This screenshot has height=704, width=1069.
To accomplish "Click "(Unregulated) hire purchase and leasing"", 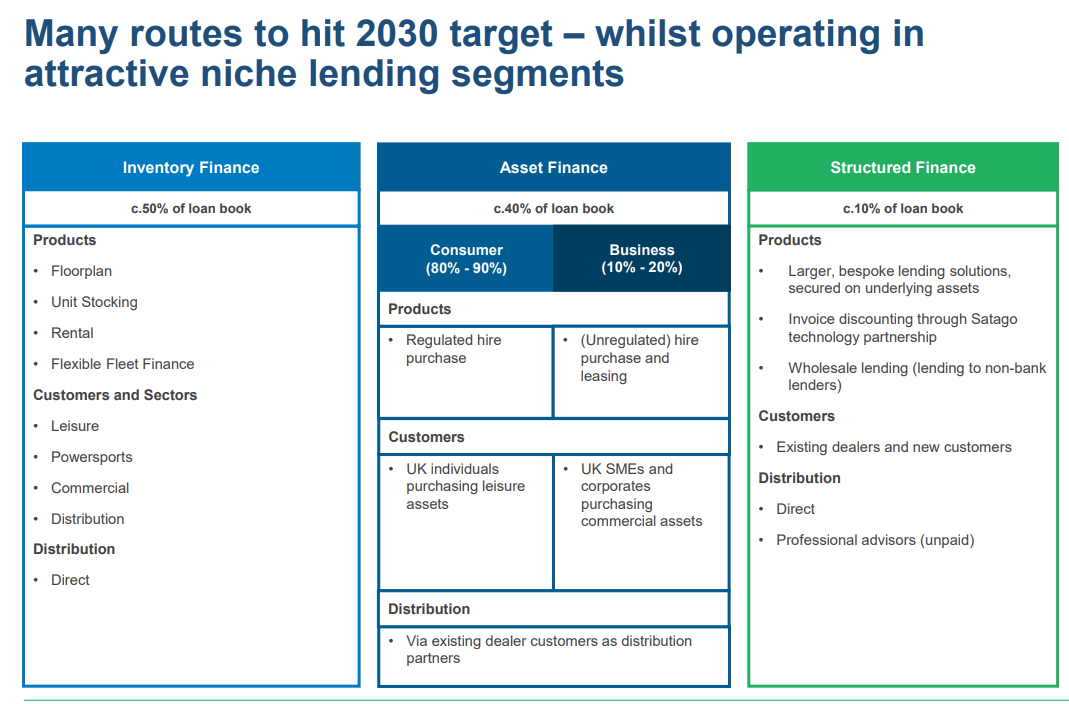I will [x=639, y=358].
